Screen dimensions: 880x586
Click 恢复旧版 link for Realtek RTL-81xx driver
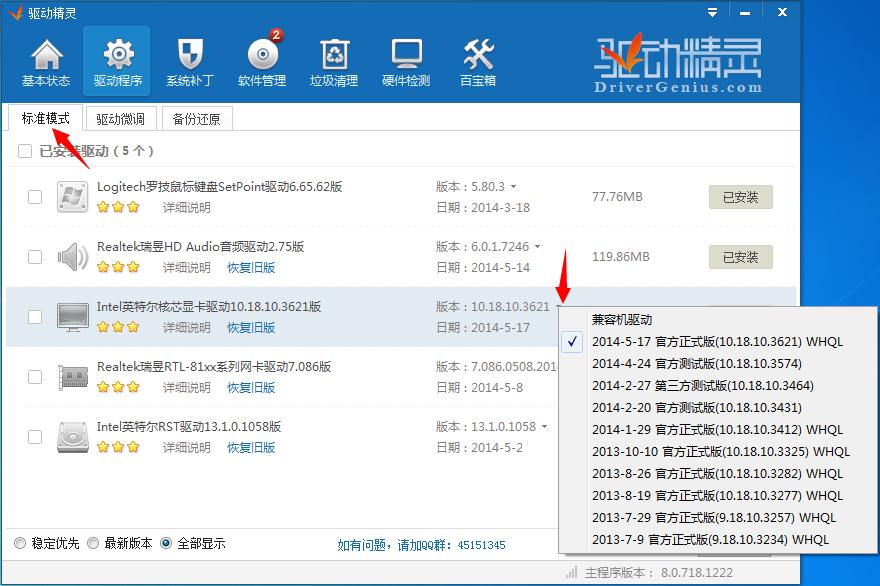[x=250, y=388]
